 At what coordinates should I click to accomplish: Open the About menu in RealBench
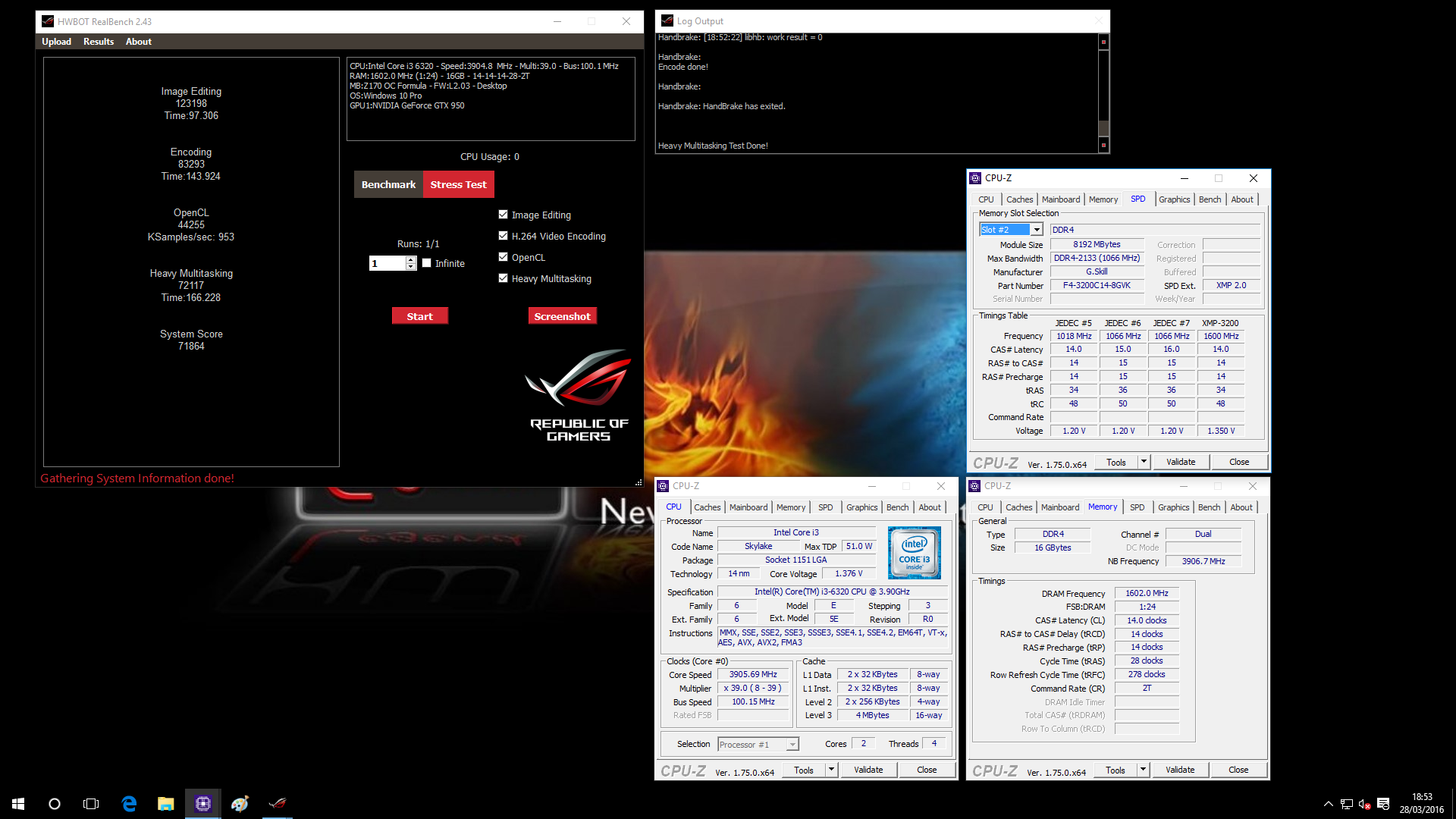click(x=139, y=42)
